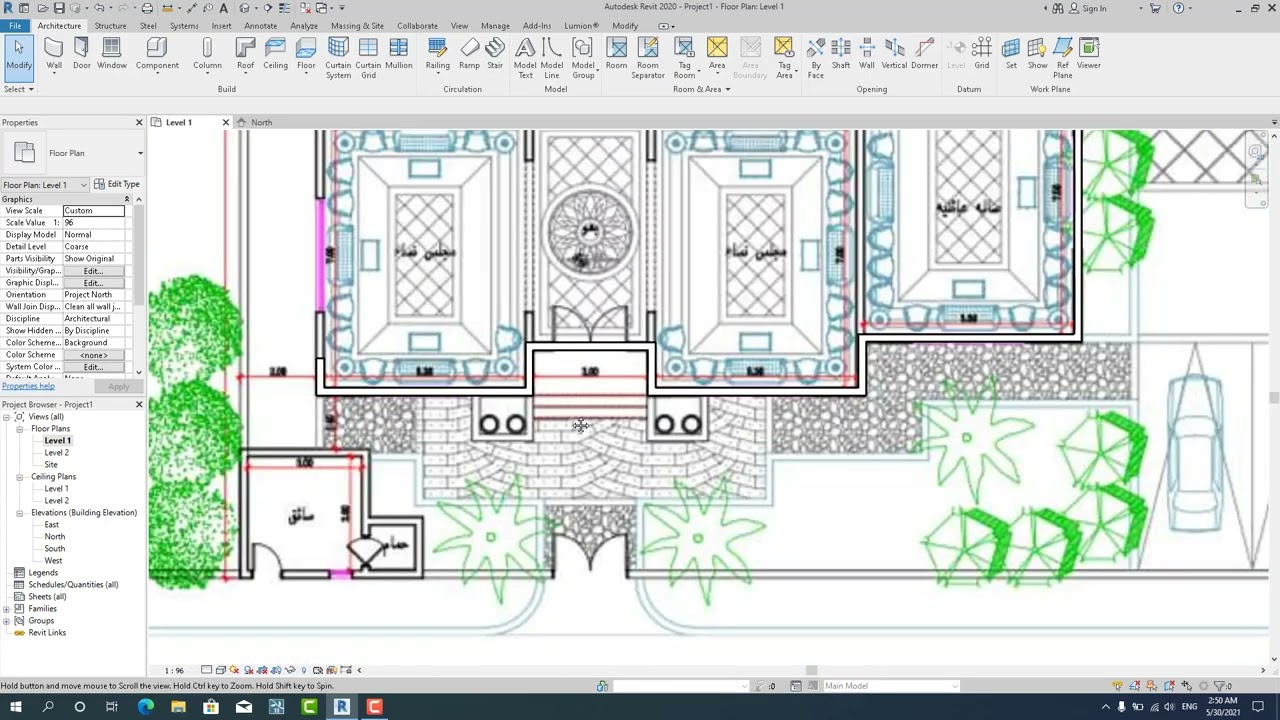Select the Wall tool
This screenshot has width=1280, height=720.
click(53, 54)
